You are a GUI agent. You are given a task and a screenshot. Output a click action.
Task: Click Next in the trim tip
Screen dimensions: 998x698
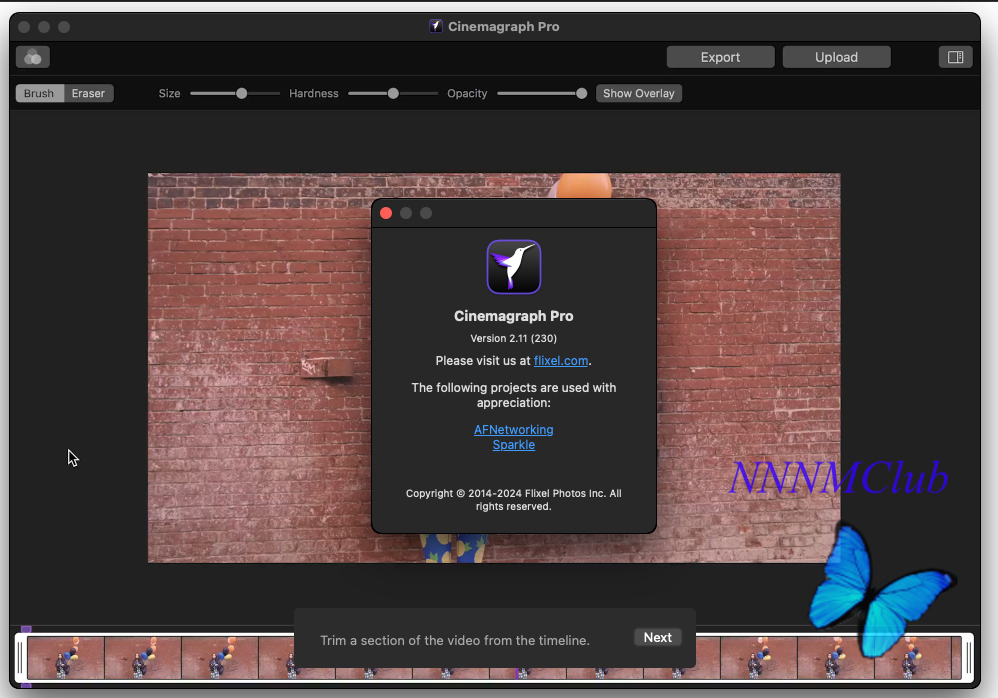pyautogui.click(x=657, y=638)
